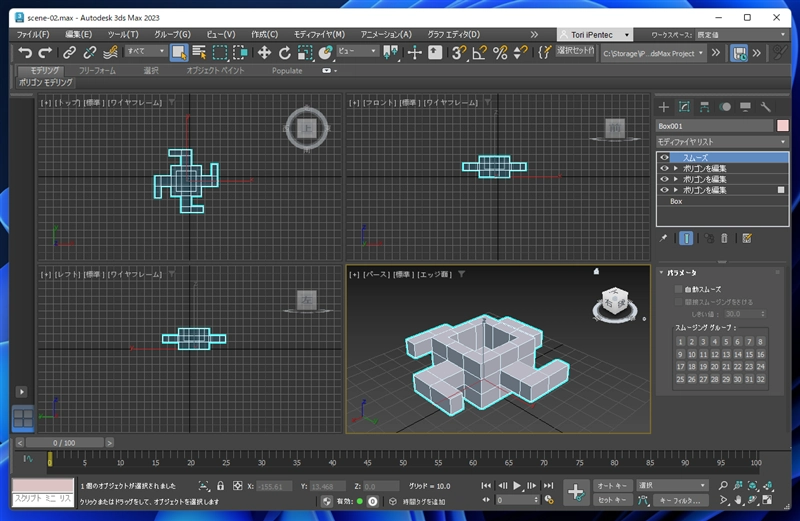This screenshot has height=521, width=800.
Task: Toggle オートキー auto key mode
Action: pyautogui.click(x=612, y=486)
